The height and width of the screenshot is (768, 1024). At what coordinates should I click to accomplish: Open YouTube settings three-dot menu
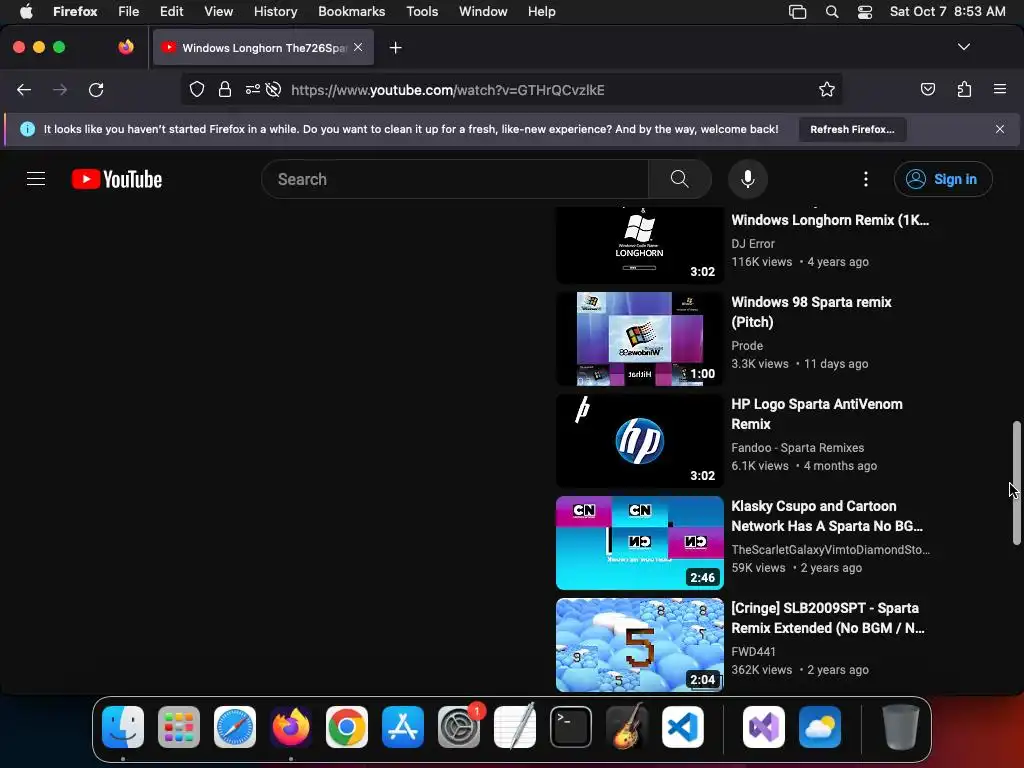point(865,179)
